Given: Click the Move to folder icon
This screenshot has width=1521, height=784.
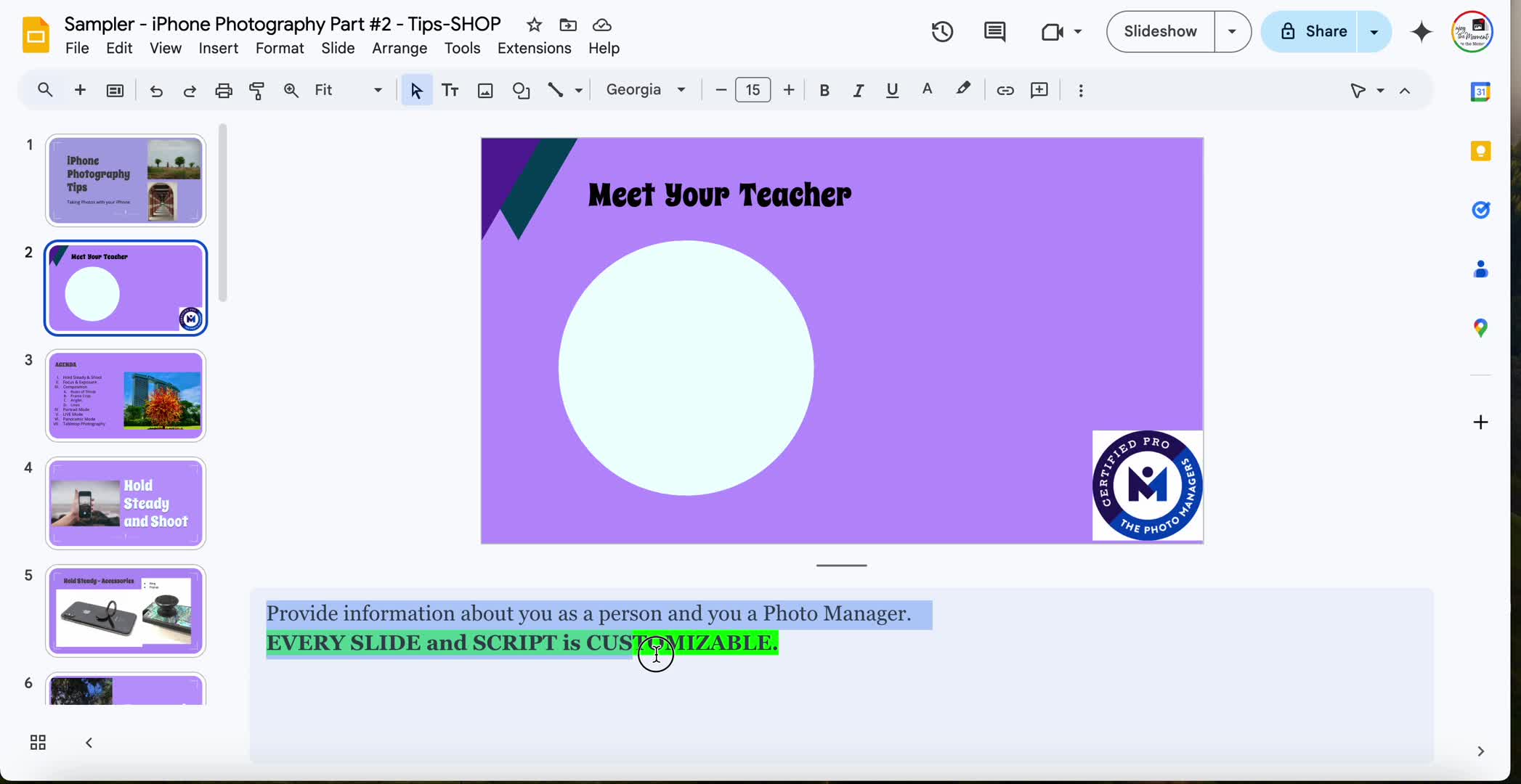Looking at the screenshot, I should click(x=568, y=25).
